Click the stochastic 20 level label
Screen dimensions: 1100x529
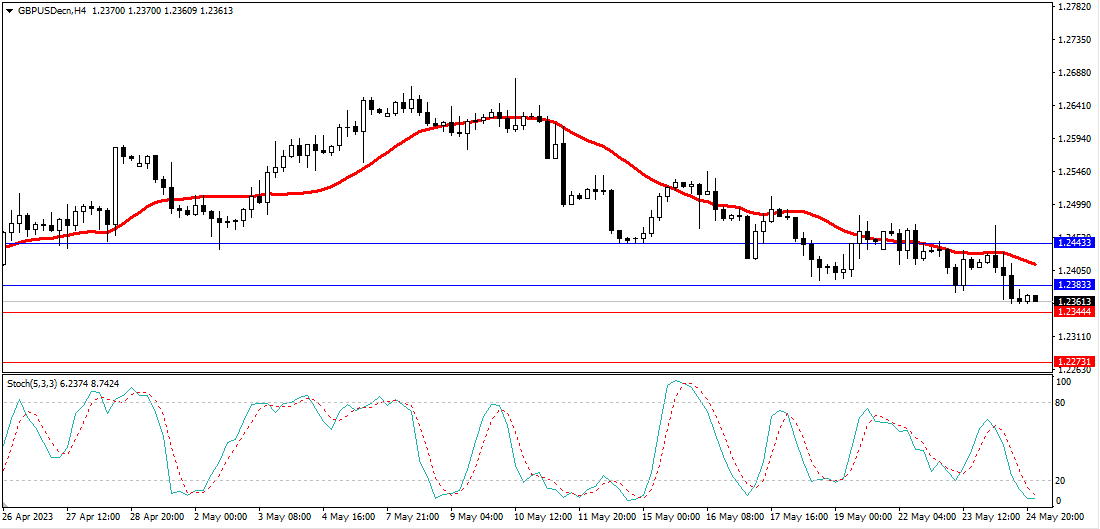coord(1062,481)
